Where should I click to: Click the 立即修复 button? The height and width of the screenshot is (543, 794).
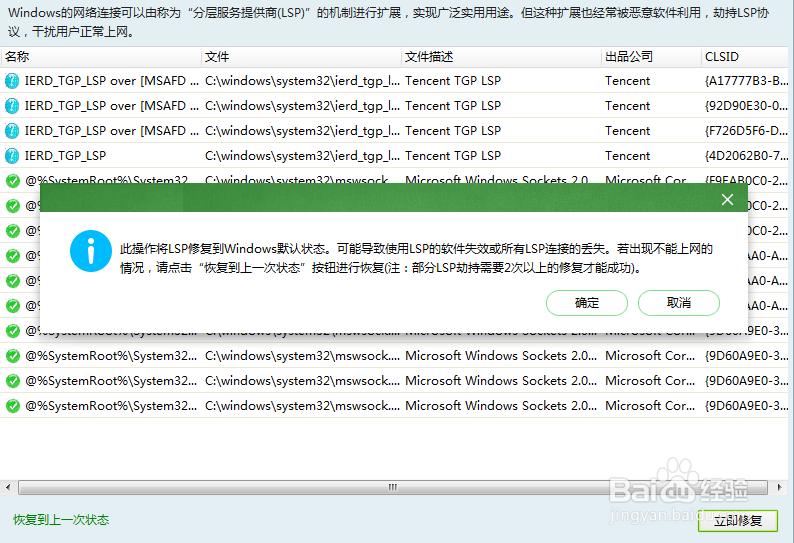[x=738, y=521]
